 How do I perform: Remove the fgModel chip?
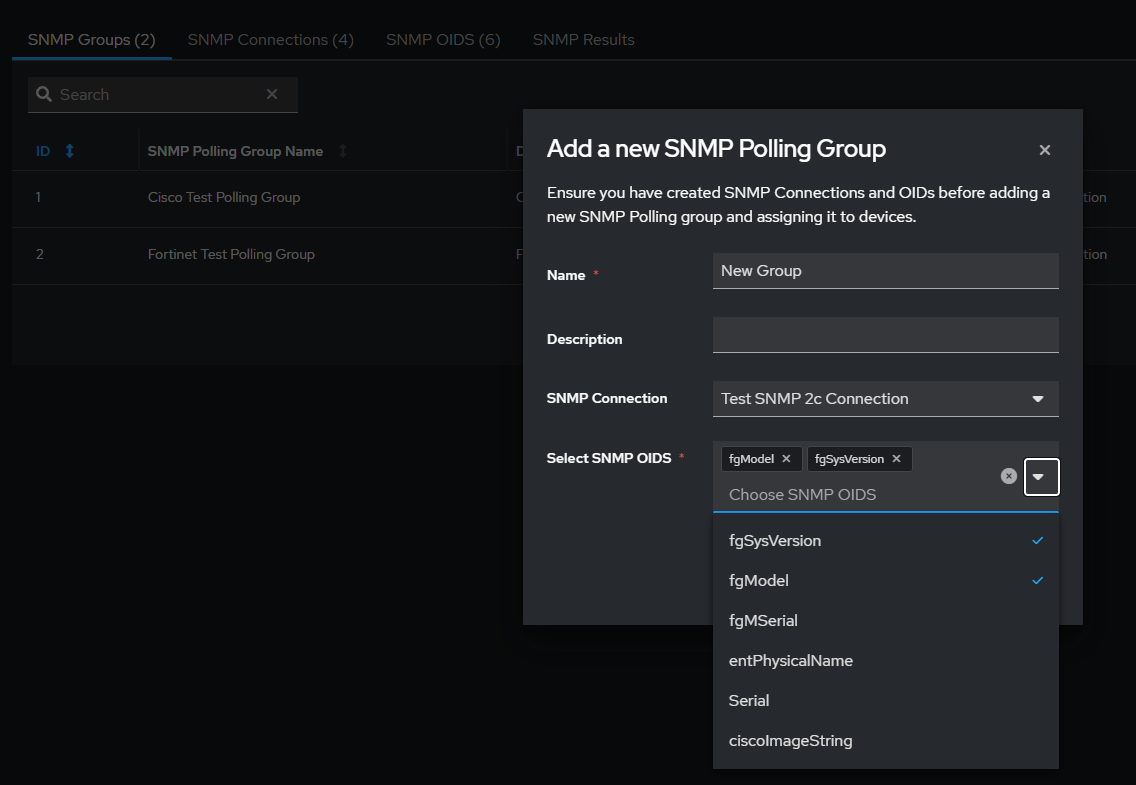(786, 458)
